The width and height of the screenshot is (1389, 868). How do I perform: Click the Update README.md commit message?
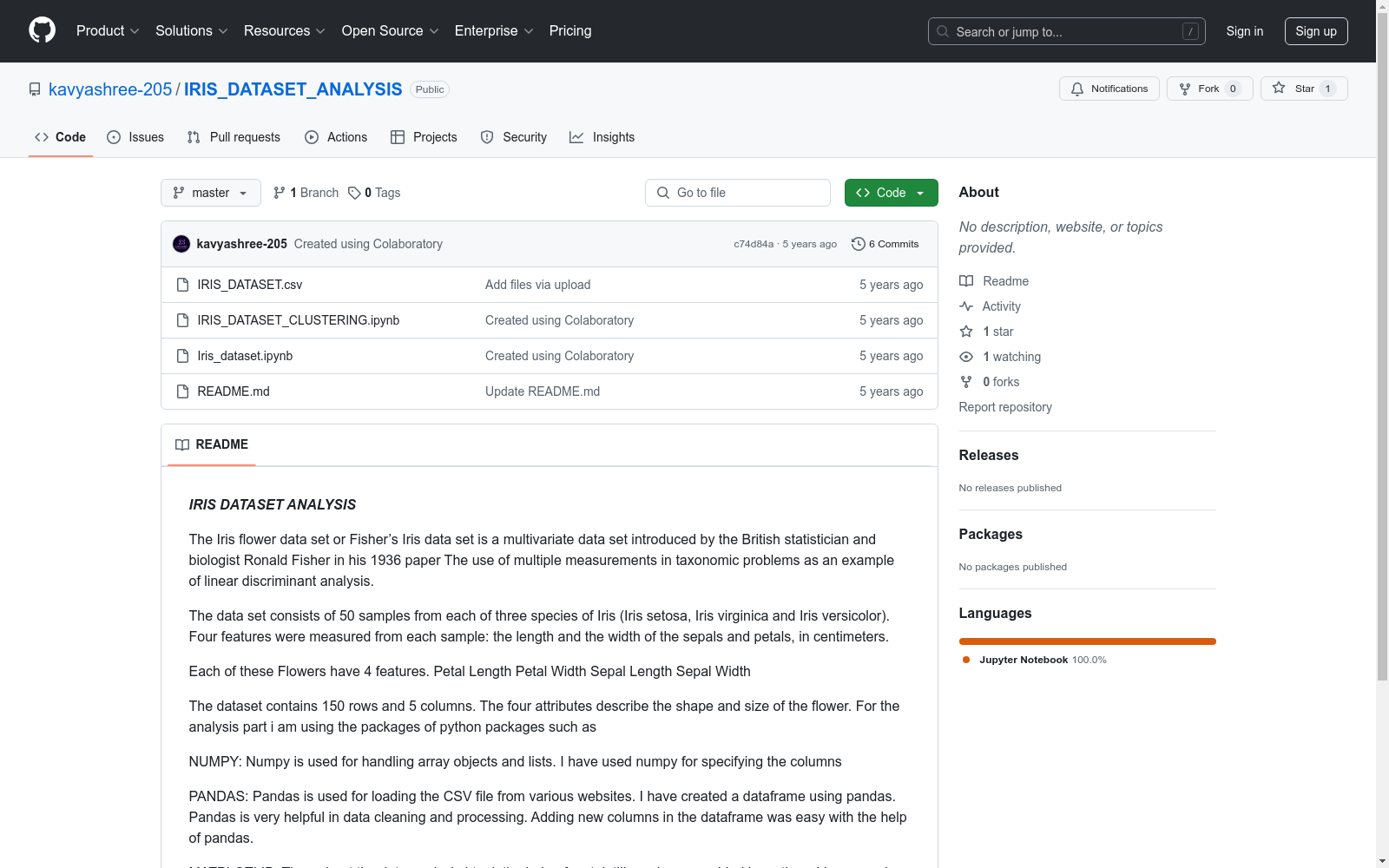(x=543, y=391)
